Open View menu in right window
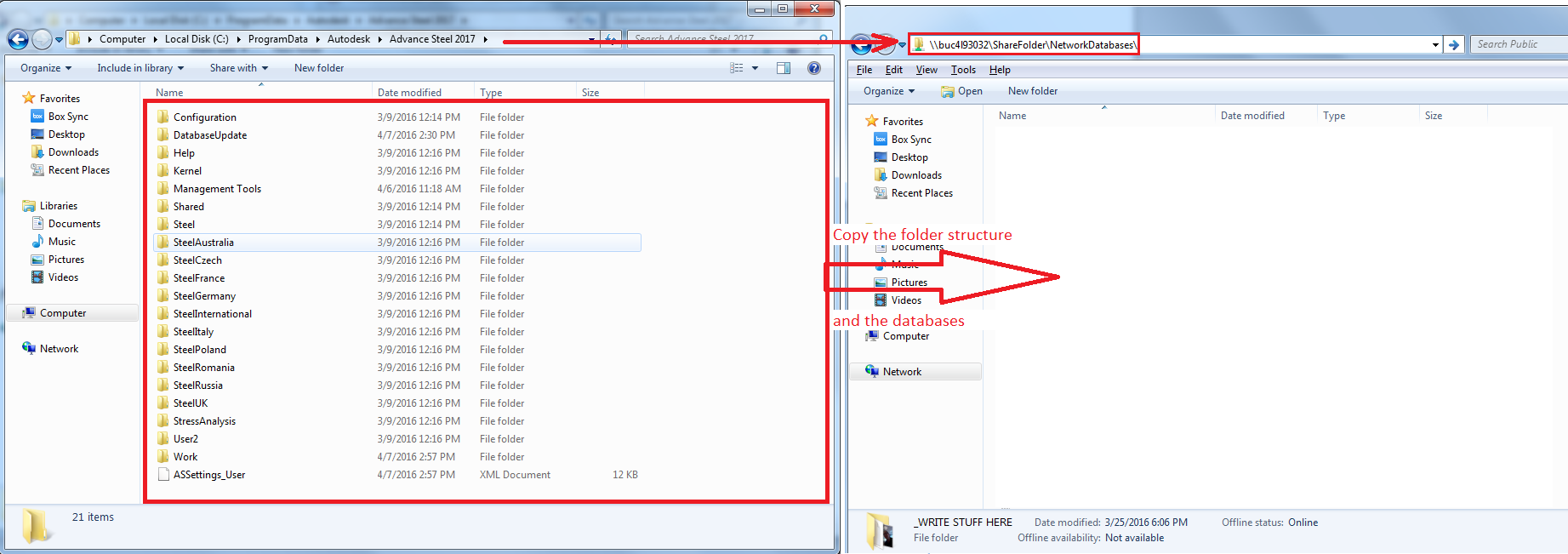The image size is (1568, 554). coord(927,70)
